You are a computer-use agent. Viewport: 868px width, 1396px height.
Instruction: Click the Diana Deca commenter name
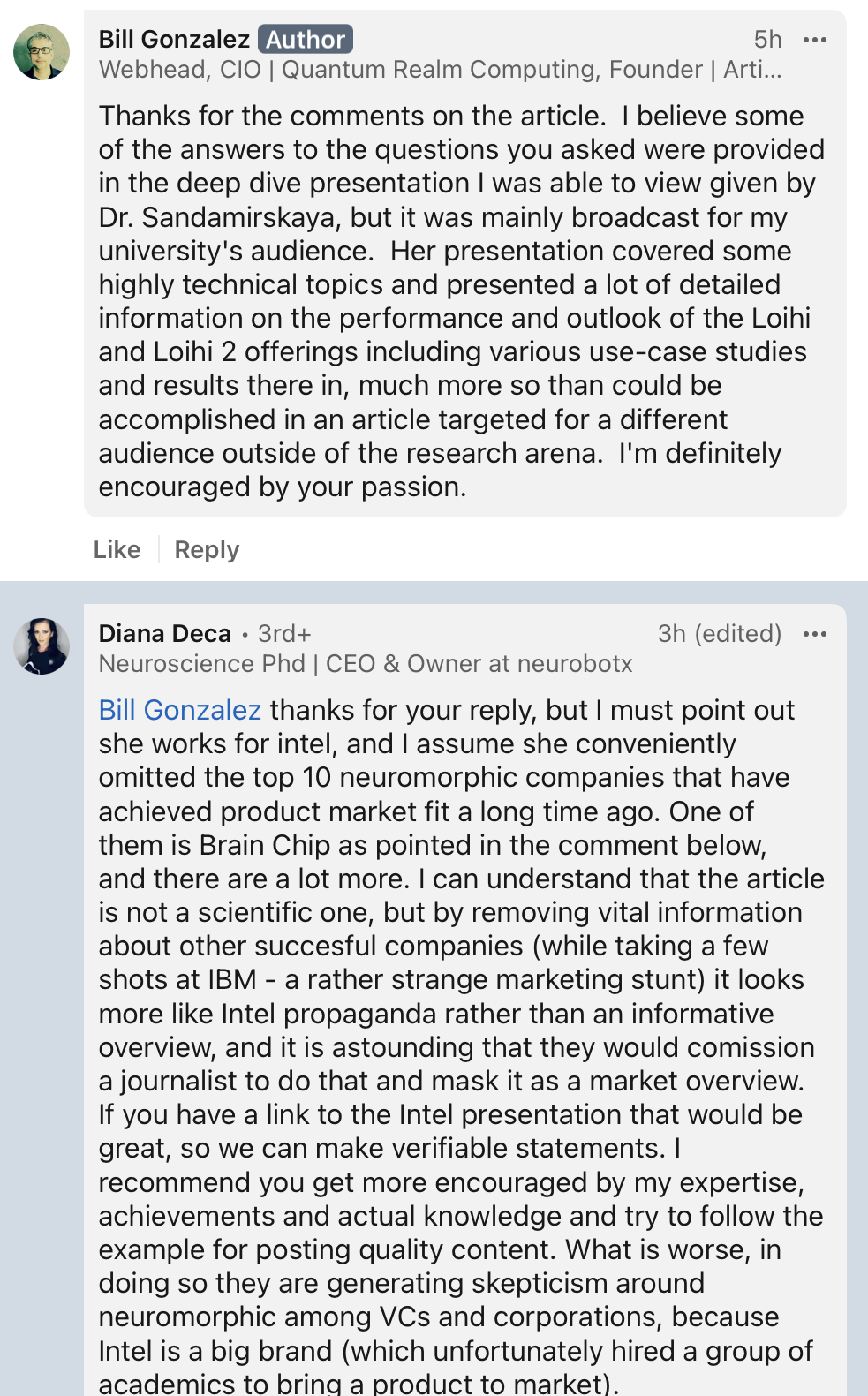[x=165, y=634]
